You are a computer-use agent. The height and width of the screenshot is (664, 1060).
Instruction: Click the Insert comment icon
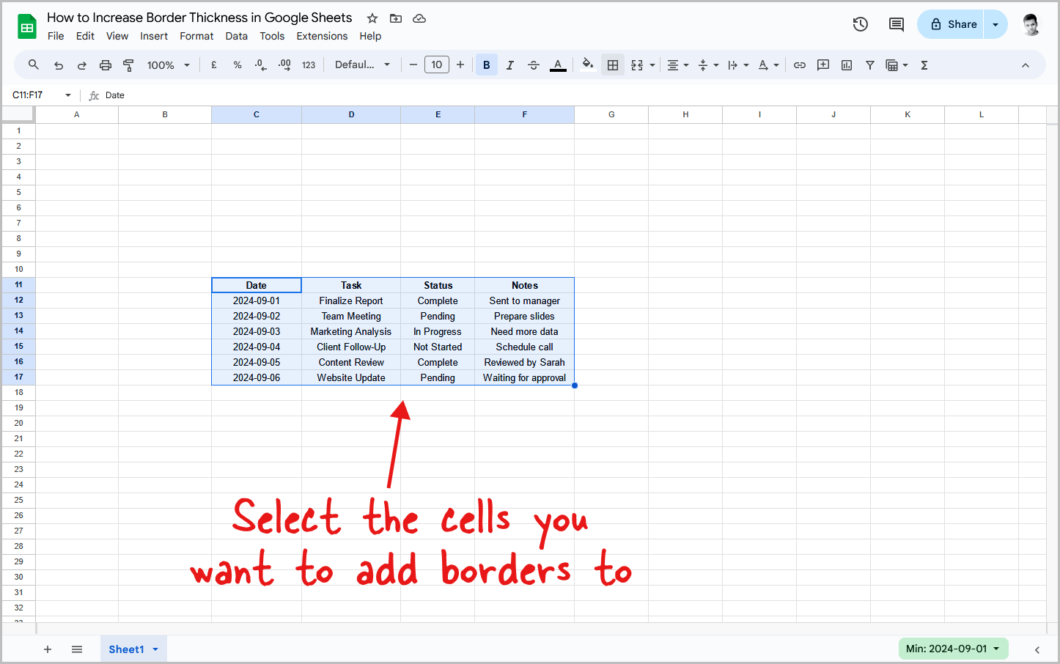point(823,65)
